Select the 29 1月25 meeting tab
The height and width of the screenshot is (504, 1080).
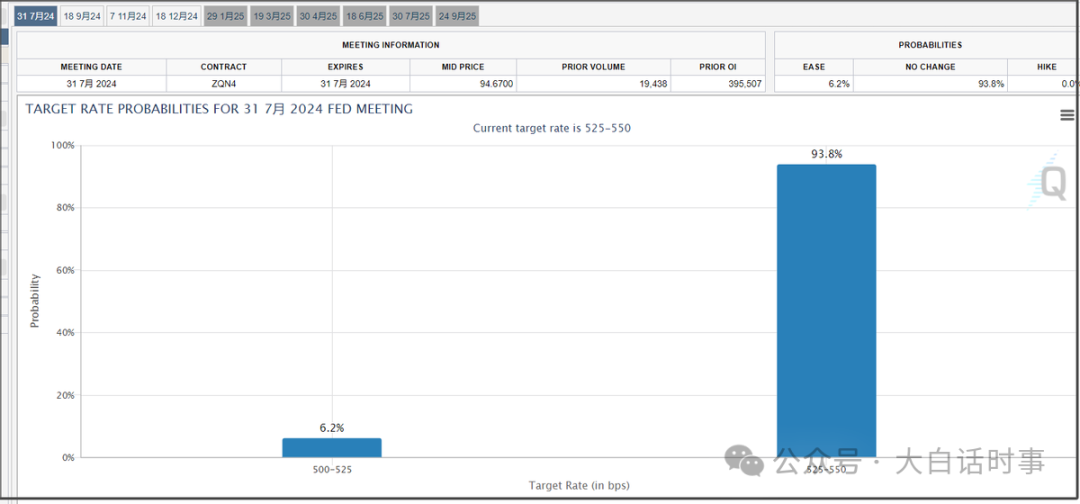tap(225, 16)
